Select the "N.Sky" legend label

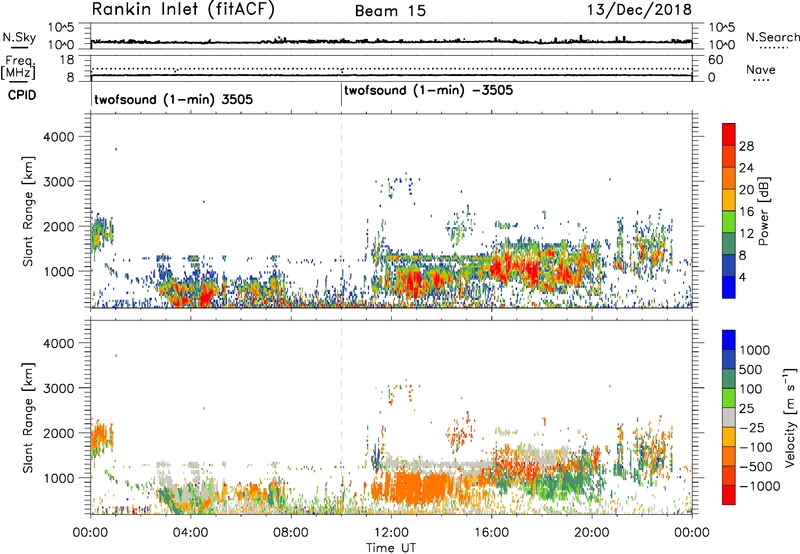click(x=19, y=37)
